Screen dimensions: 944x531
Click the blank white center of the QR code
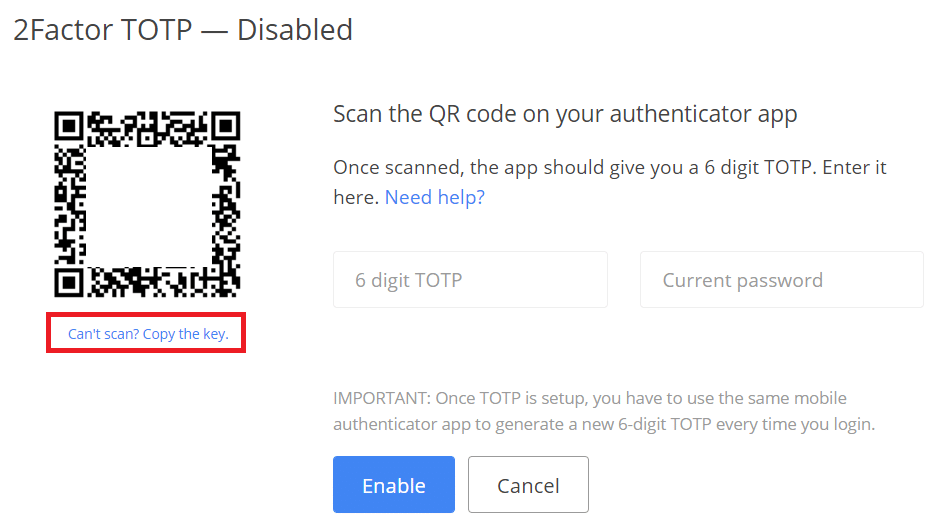(148, 206)
